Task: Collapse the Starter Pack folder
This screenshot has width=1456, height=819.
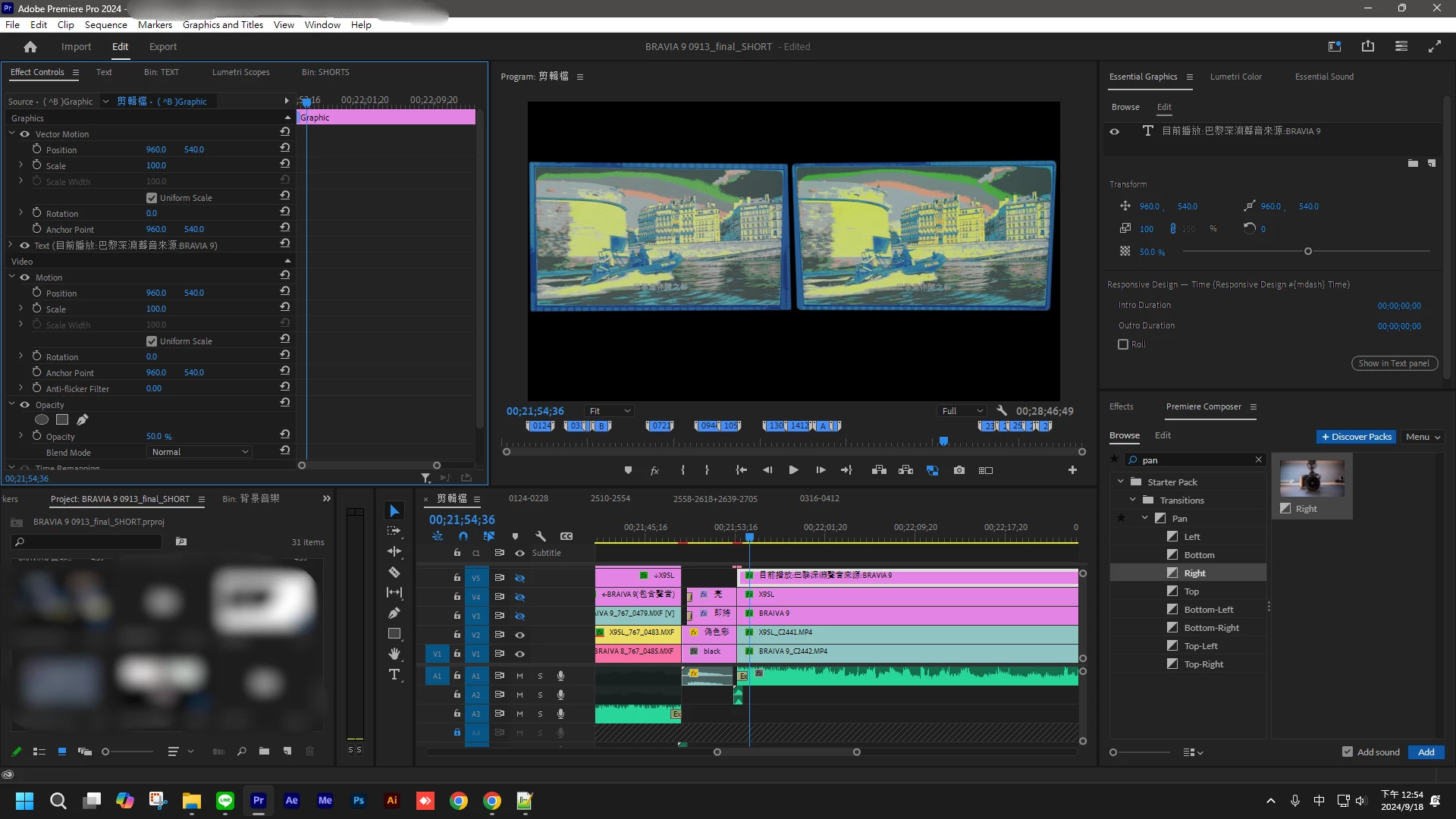Action: point(1121,482)
